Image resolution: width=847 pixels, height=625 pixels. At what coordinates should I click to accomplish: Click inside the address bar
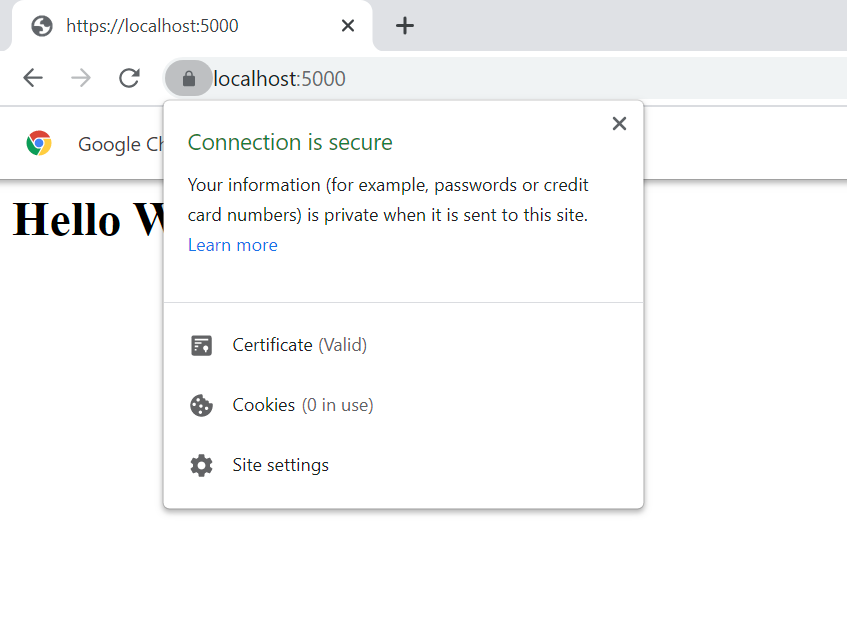[280, 78]
